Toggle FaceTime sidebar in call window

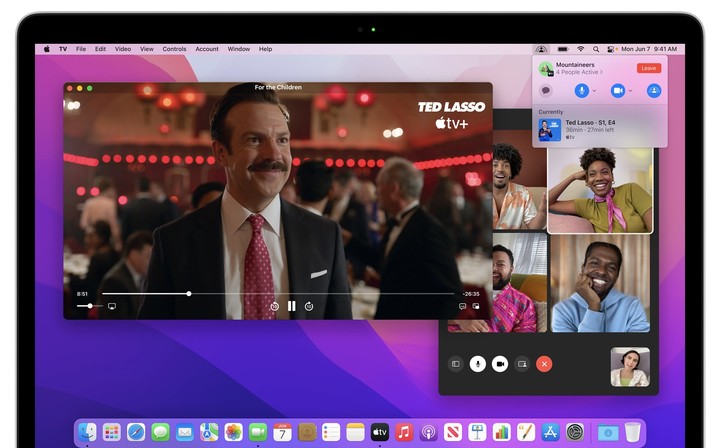click(456, 364)
